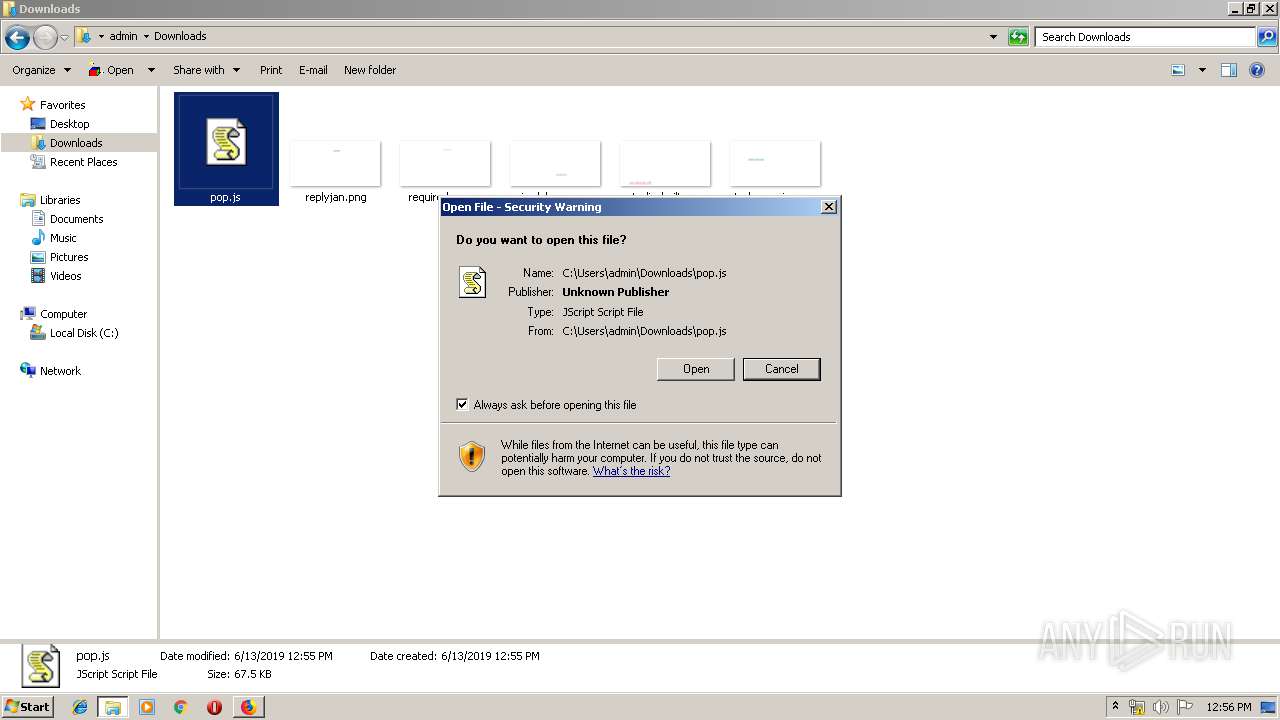
Task: Click the shield warning icon in dialog
Action: [472, 457]
